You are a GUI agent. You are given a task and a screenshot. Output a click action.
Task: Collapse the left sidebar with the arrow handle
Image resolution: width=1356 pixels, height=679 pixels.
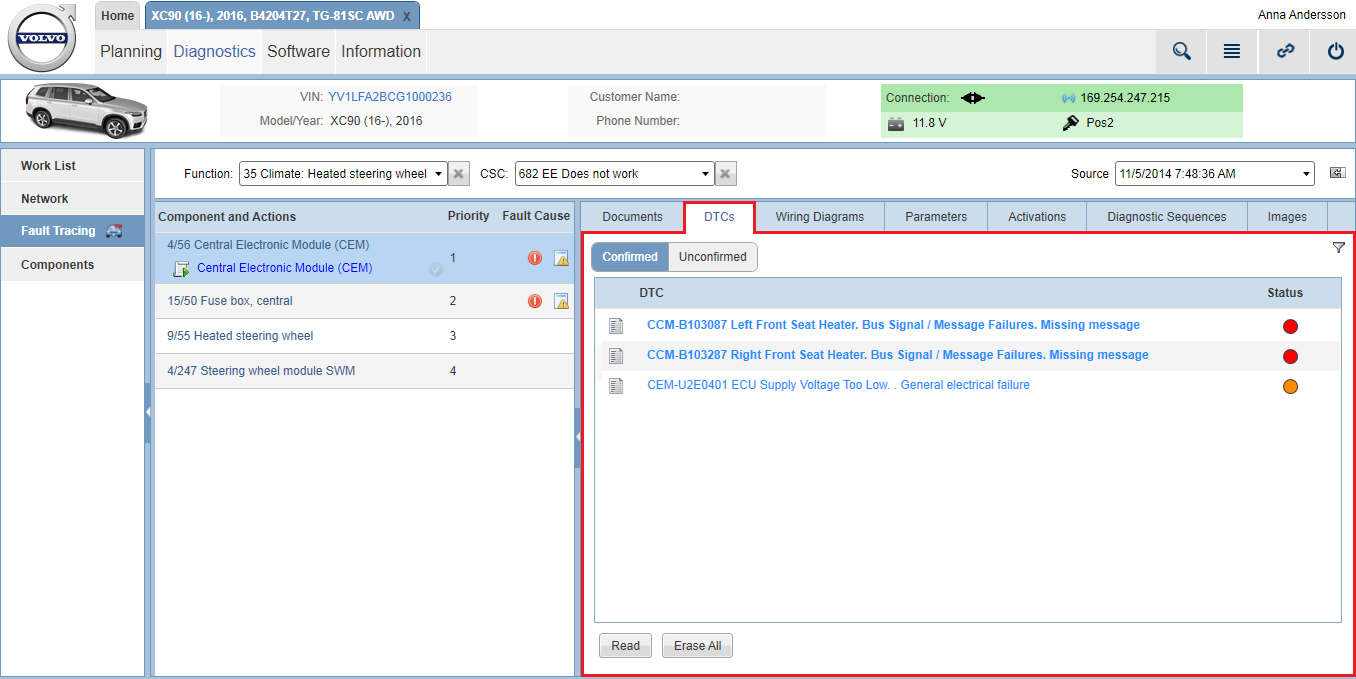click(x=148, y=412)
